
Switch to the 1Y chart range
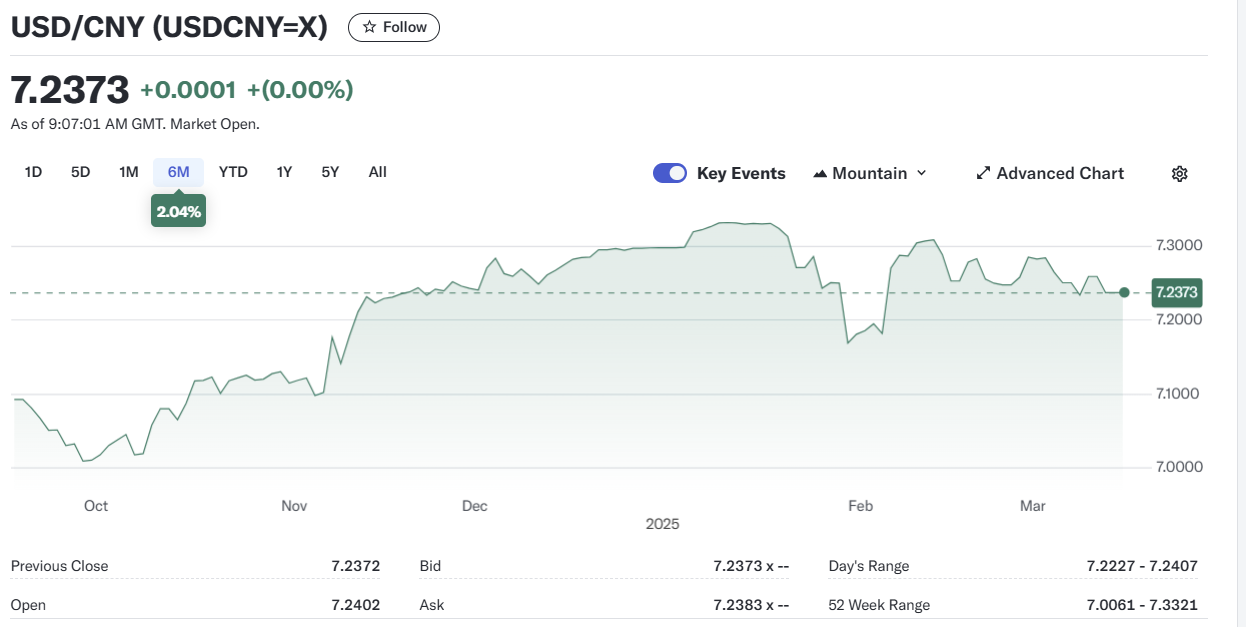point(284,172)
